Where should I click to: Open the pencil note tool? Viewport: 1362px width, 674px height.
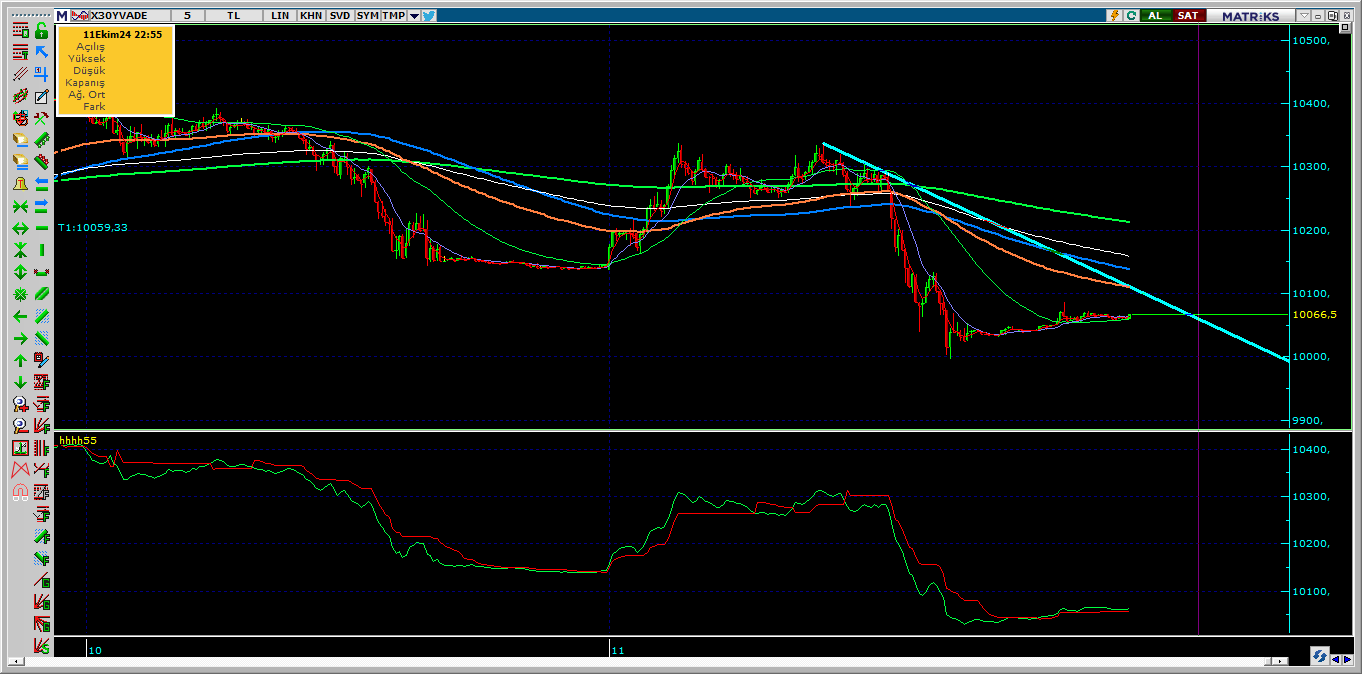[x=41, y=97]
